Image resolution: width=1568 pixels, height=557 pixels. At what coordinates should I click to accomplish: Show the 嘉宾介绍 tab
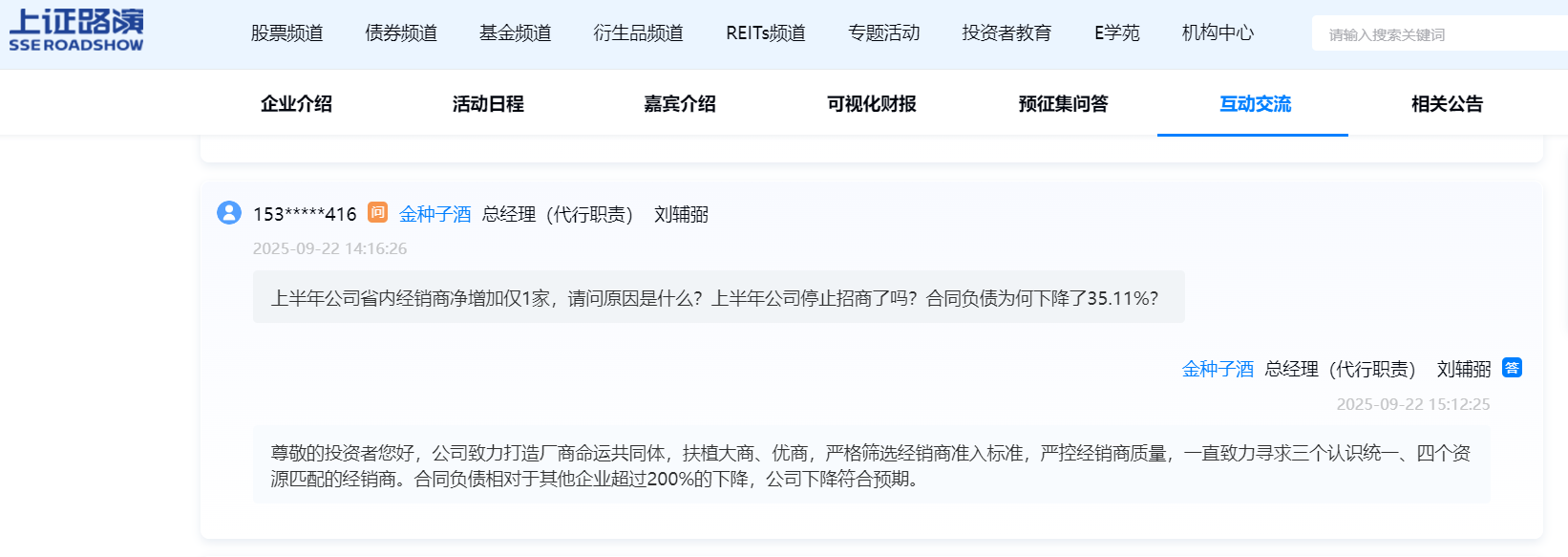(680, 104)
